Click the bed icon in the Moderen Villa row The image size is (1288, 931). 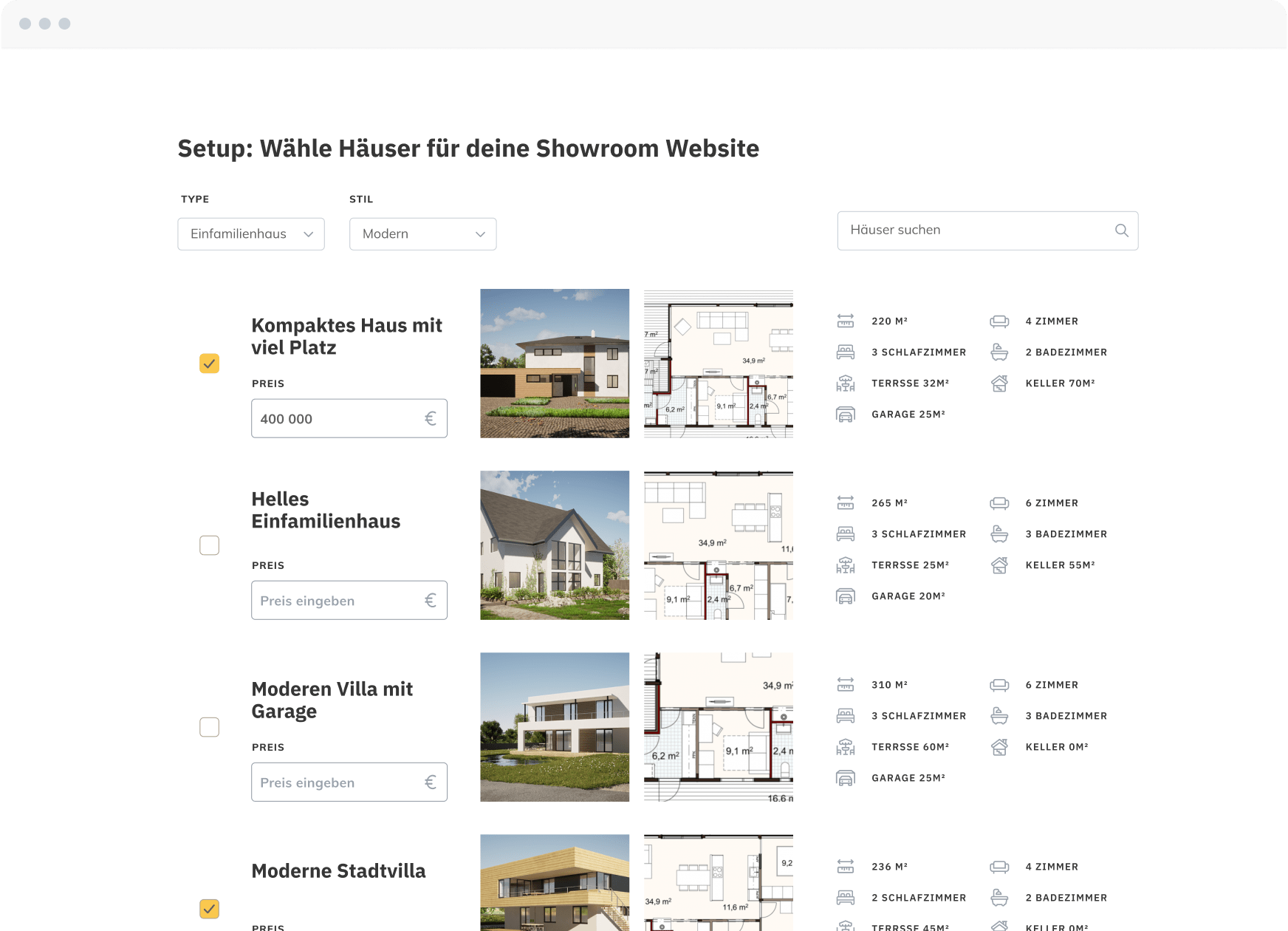click(846, 716)
